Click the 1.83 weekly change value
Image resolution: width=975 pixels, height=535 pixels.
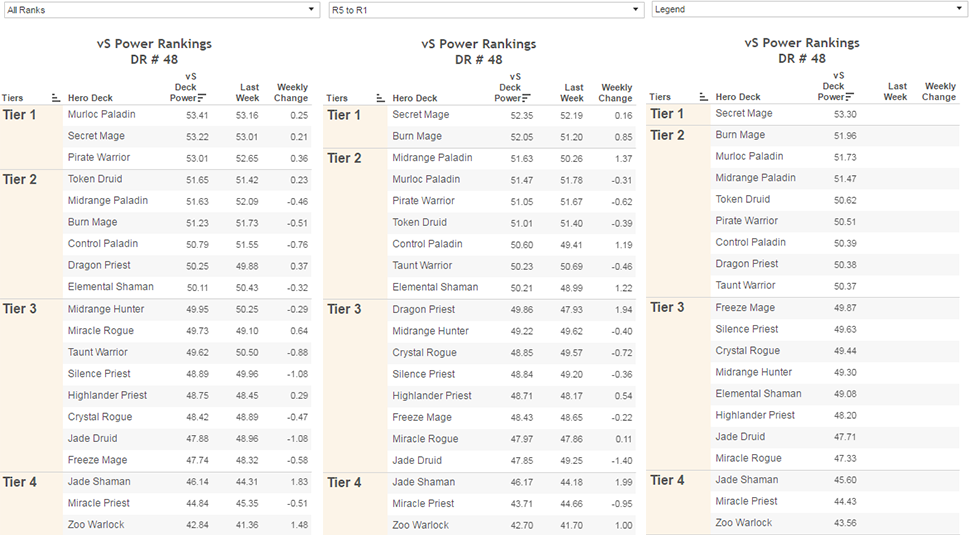pos(299,482)
